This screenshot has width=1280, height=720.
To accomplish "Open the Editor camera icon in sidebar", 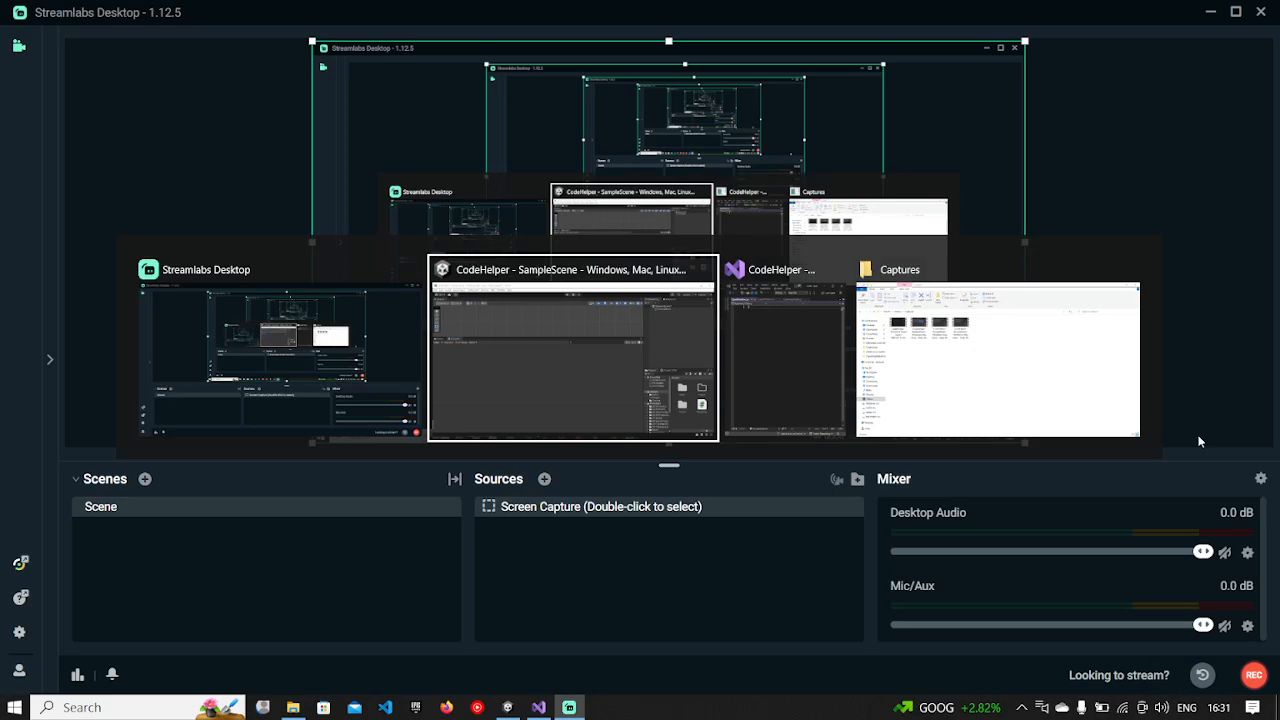I will [19, 46].
